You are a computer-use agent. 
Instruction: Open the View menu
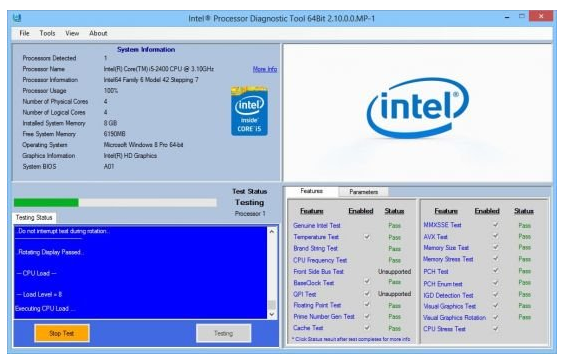point(72,33)
